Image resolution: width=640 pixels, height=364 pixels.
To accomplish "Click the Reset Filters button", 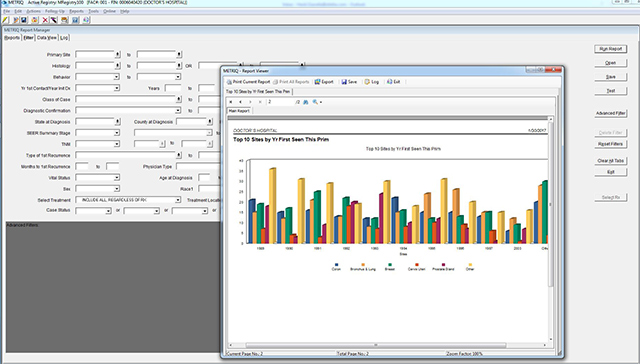I will point(611,144).
